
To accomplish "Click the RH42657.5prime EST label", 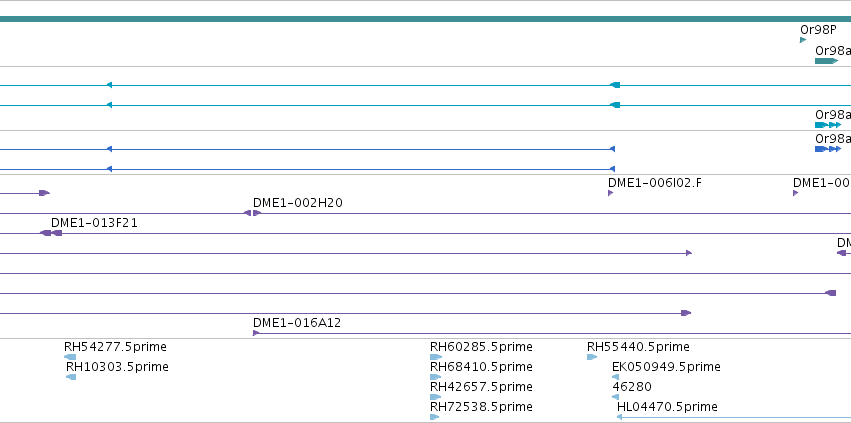I will 481,387.
